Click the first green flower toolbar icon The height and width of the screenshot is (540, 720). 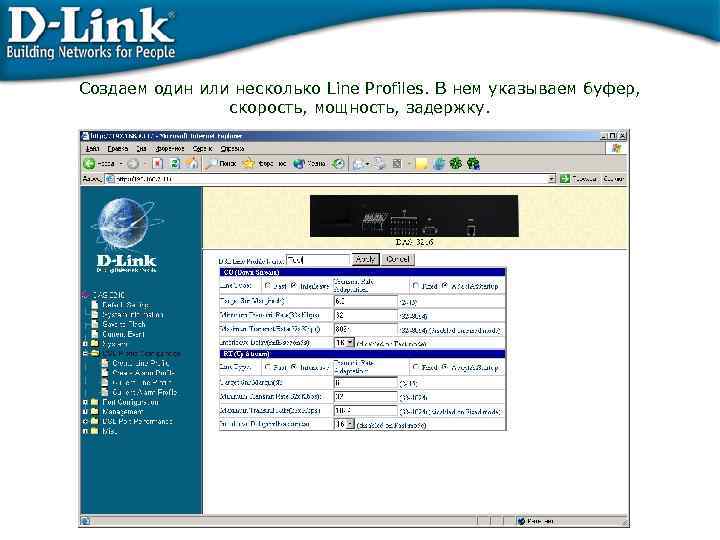(456, 163)
